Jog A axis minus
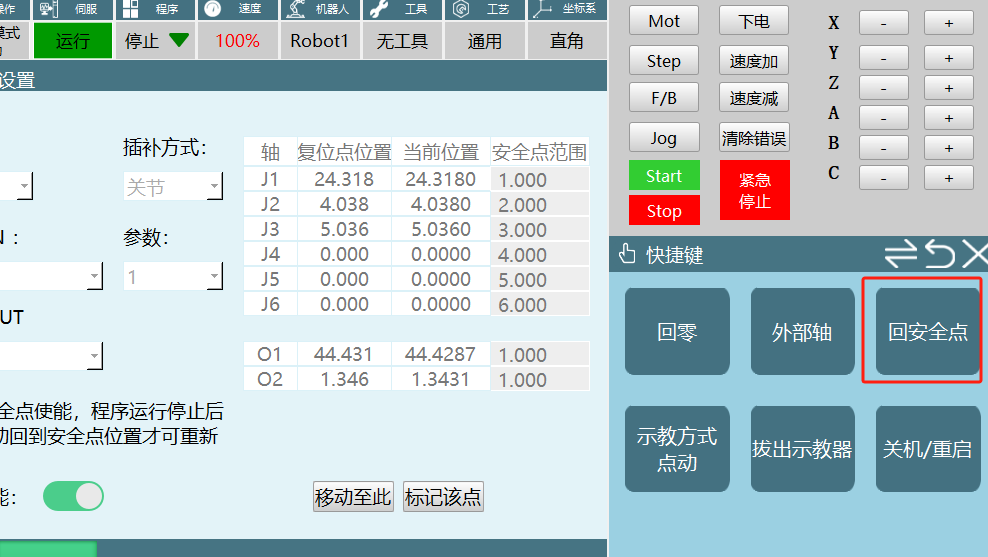The image size is (988, 557). click(x=884, y=118)
